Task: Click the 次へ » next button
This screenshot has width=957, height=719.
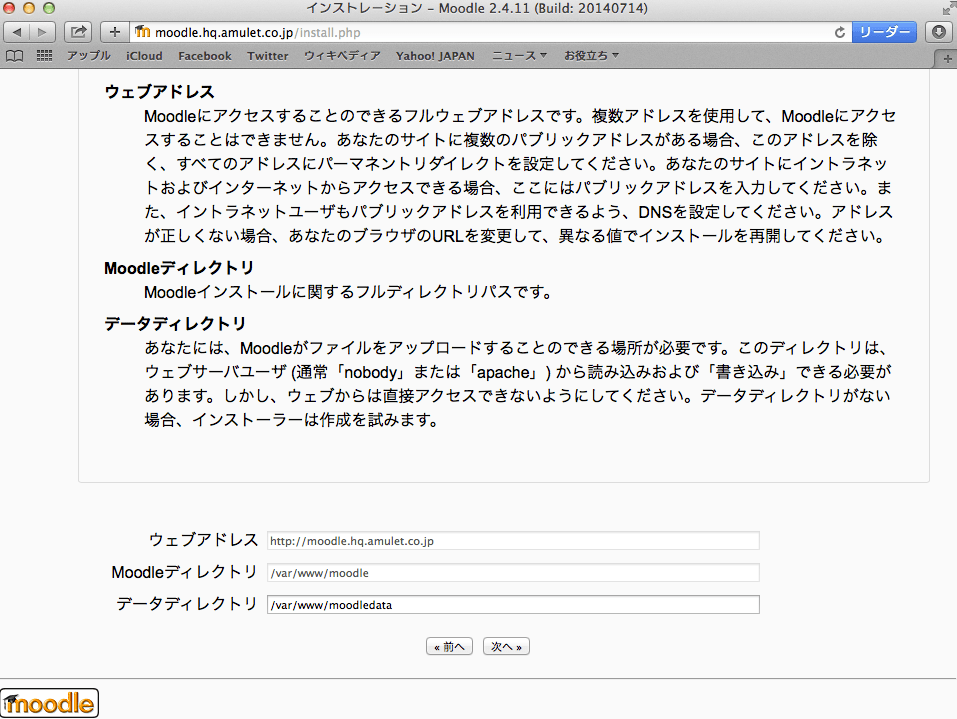Action: tap(506, 646)
